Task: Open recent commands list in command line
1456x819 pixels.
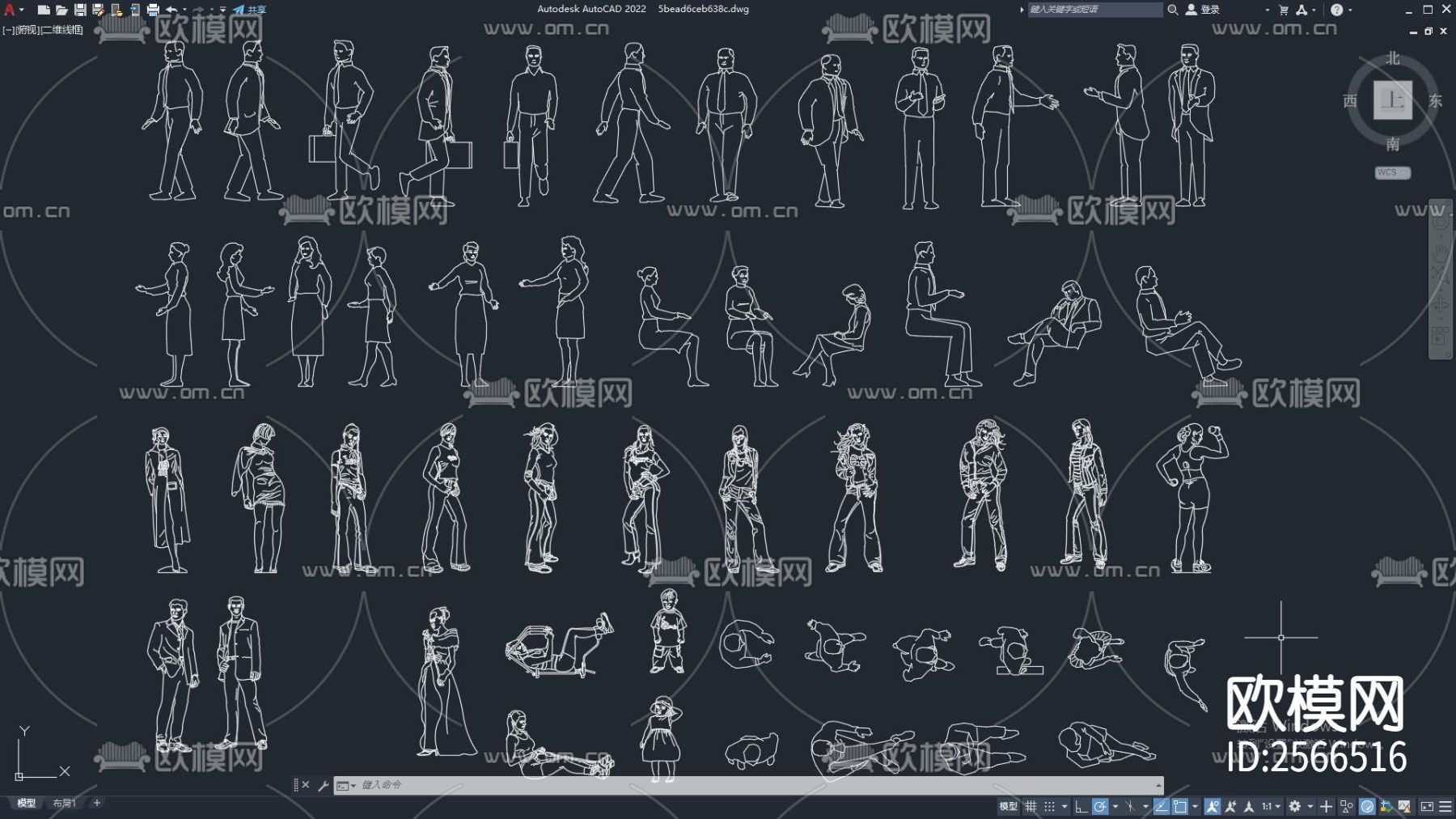Action: [345, 785]
